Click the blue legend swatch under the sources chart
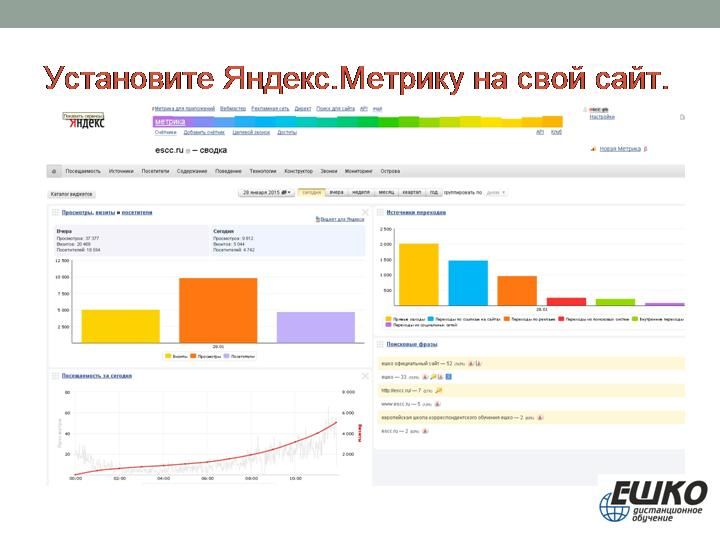The height and width of the screenshot is (540, 720). [431, 319]
